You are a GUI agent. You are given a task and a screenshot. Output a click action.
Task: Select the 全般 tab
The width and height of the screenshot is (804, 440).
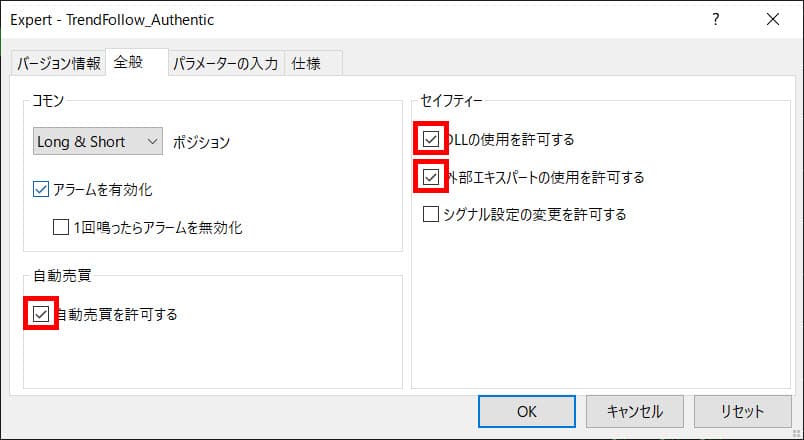pos(128,63)
